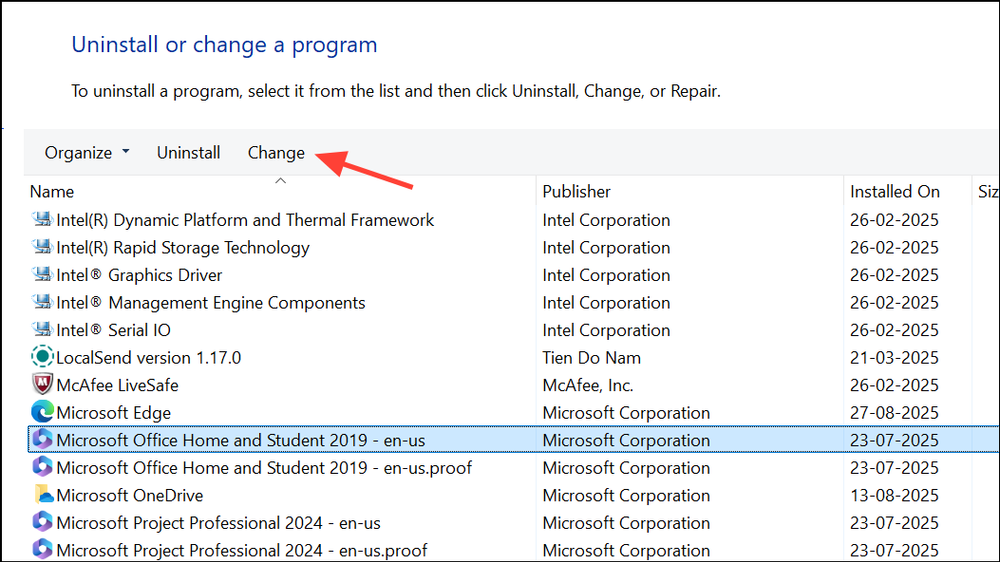1000x562 pixels.
Task: Select the Intel Serial IO entry
Action: [x=114, y=330]
